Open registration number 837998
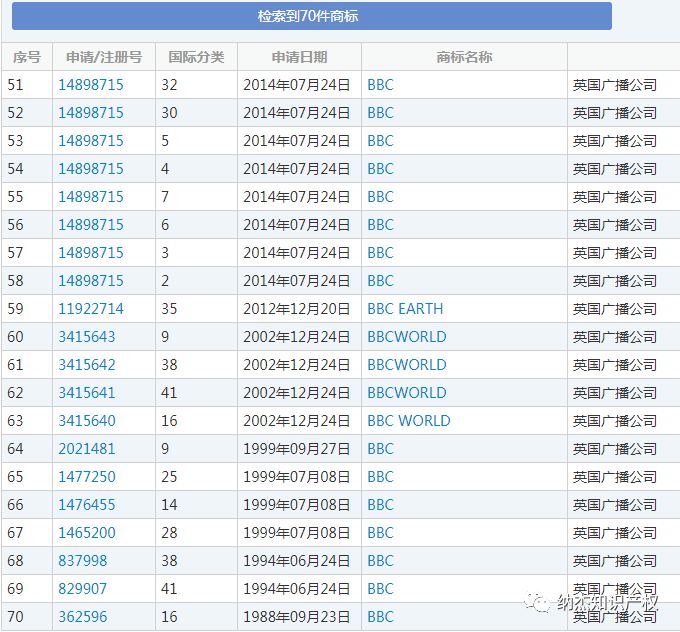The width and height of the screenshot is (680, 632). point(83,561)
